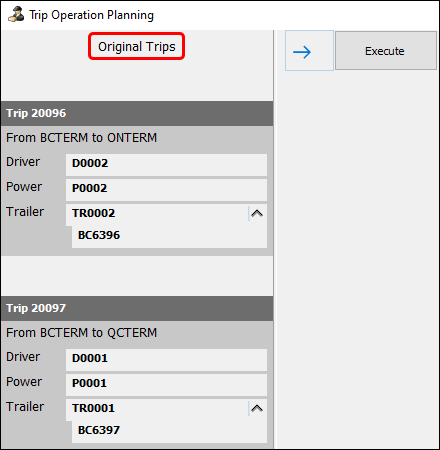Select trailer TR0002 entry
The image size is (440, 450).
157,214
